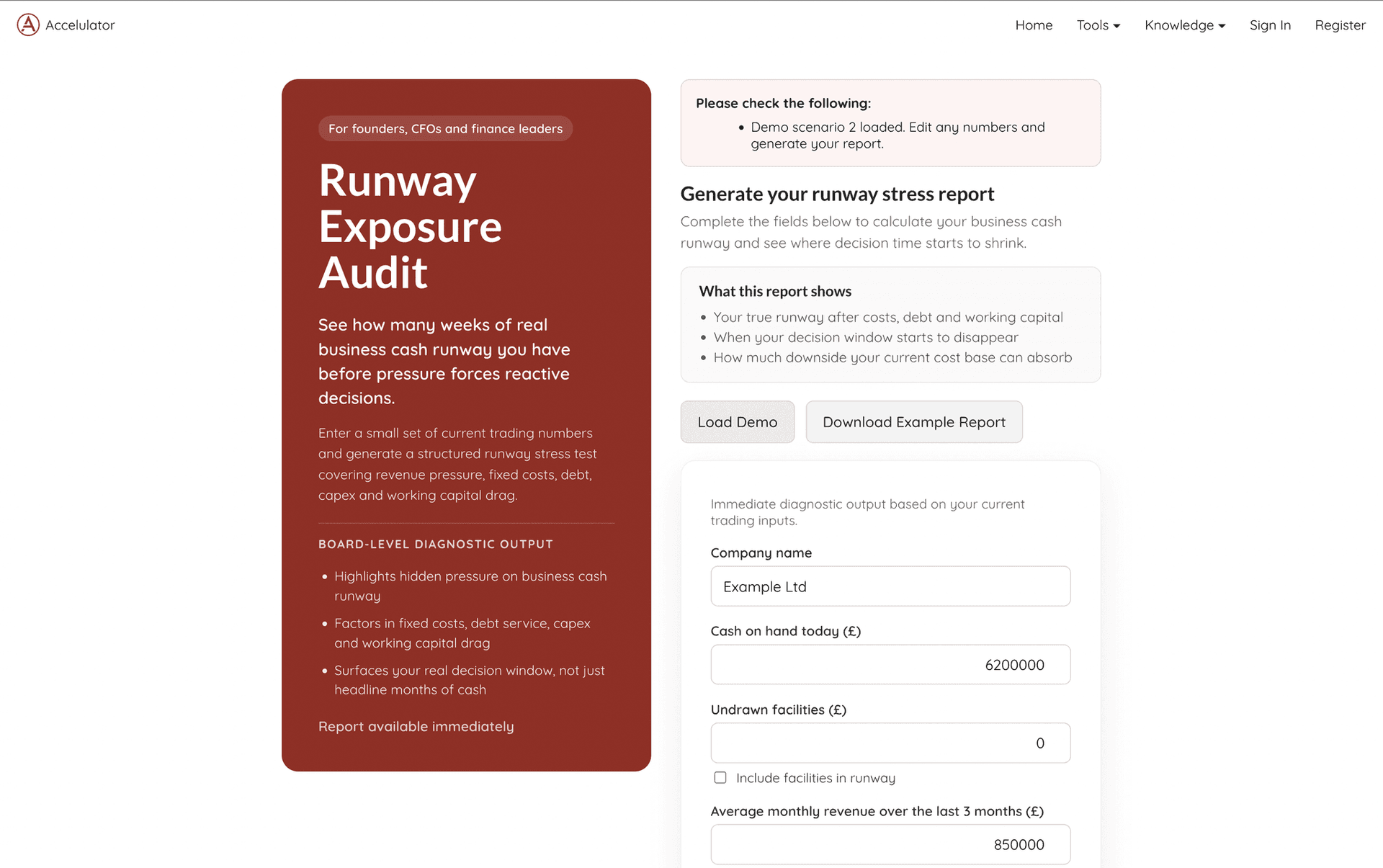Select 'How much downside your current cost base' bullet
The width and height of the screenshot is (1383, 868).
(x=892, y=358)
